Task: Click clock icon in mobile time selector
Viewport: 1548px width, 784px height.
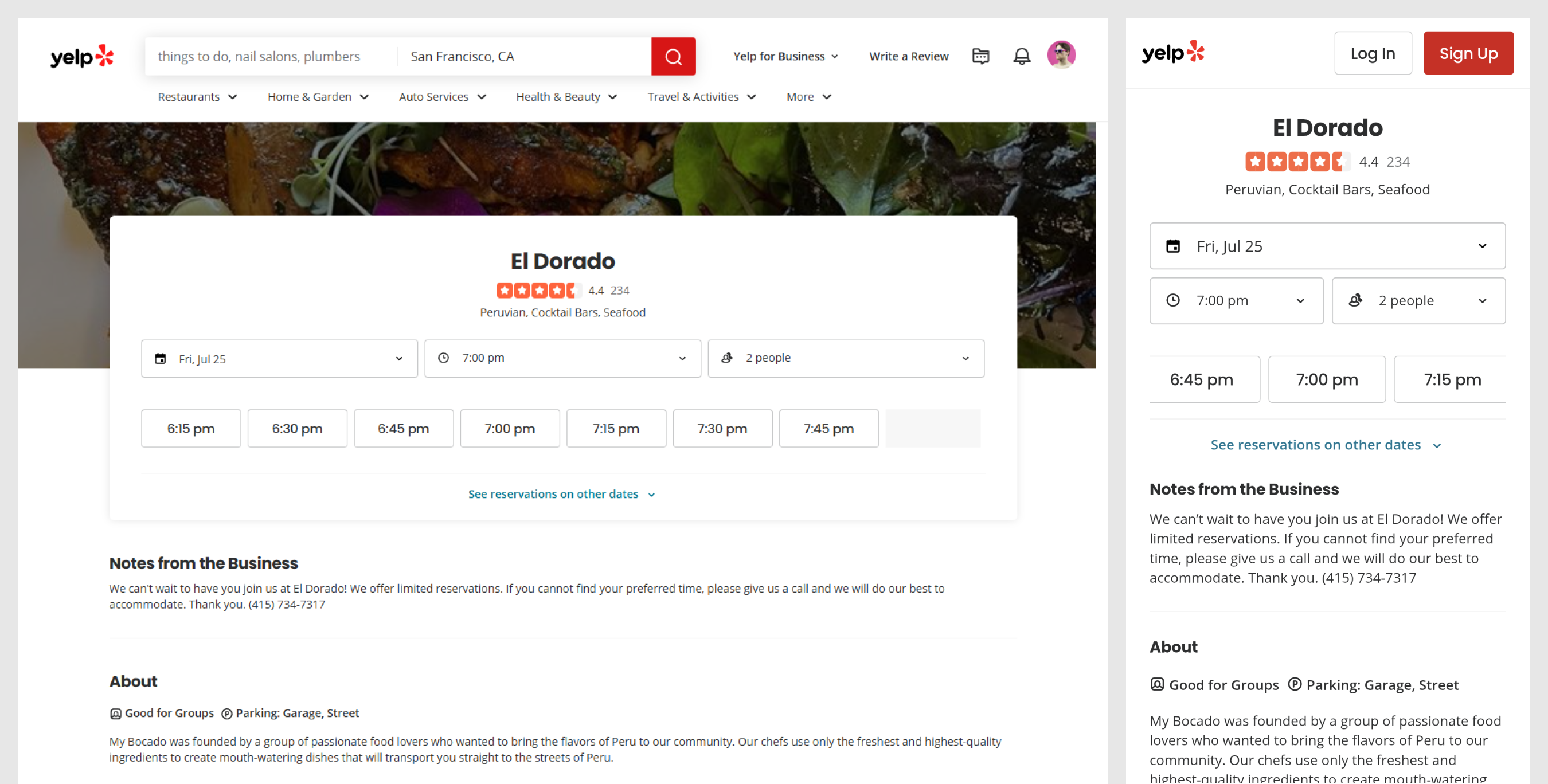Action: click(x=1172, y=300)
